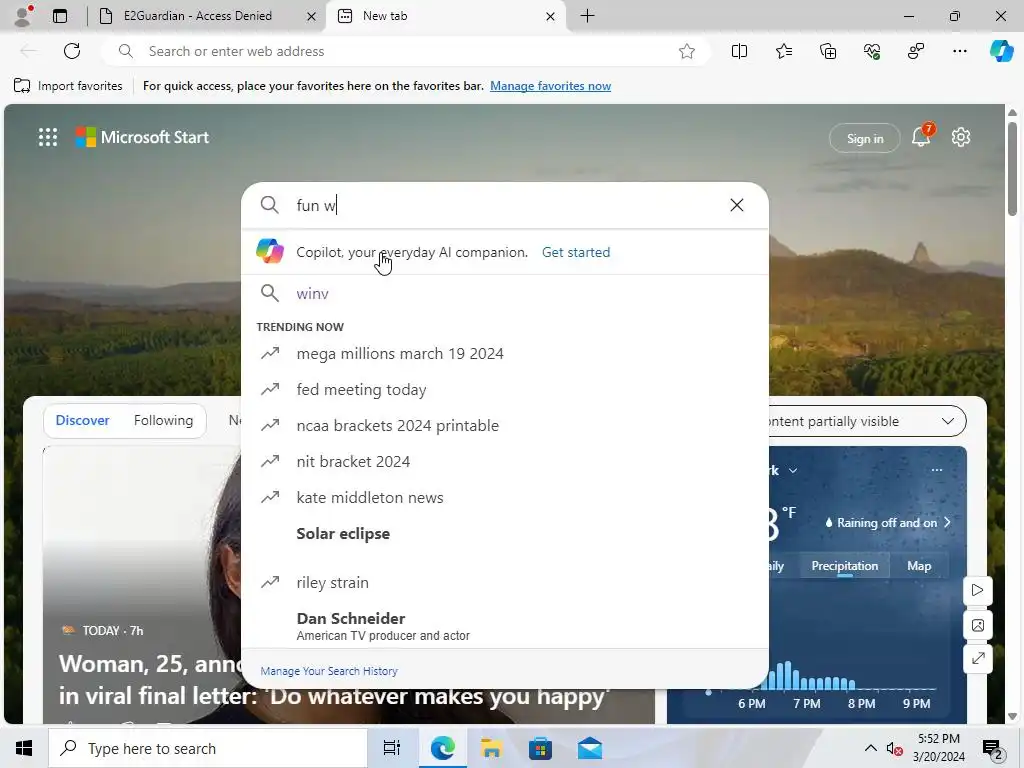Click the Sign in button
This screenshot has height=768, width=1024.
pos(865,138)
